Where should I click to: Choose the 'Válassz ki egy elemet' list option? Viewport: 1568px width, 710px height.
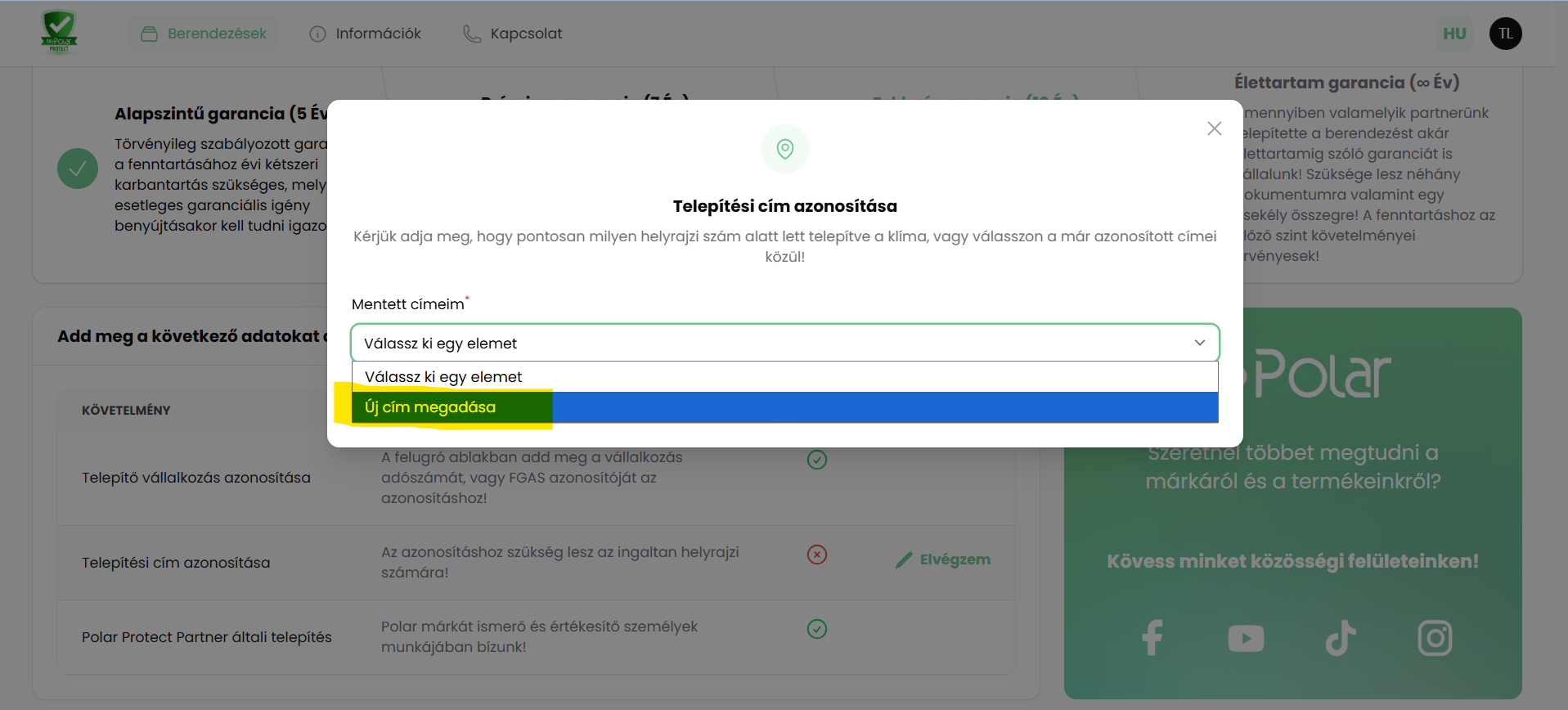click(x=443, y=377)
